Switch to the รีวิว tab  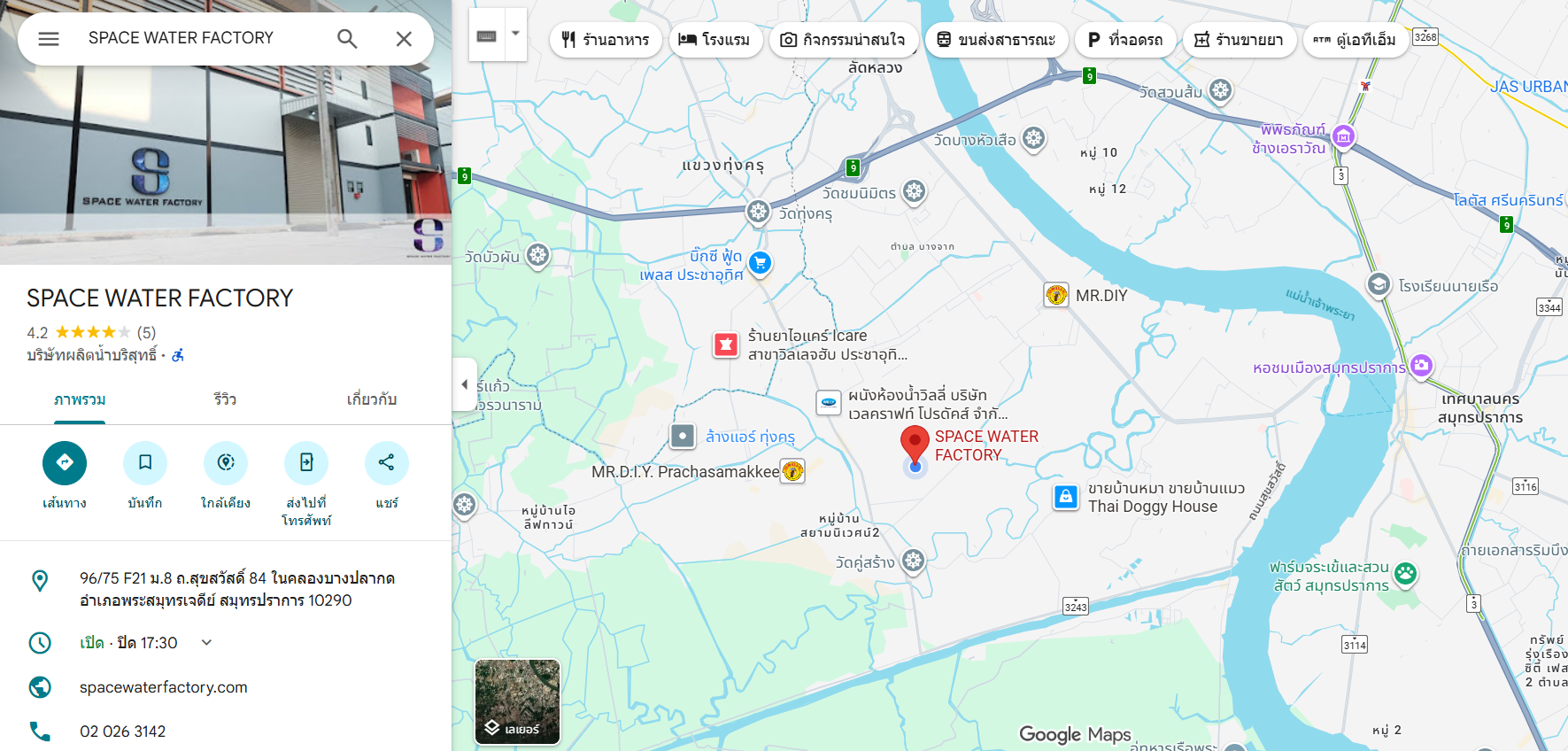click(225, 399)
